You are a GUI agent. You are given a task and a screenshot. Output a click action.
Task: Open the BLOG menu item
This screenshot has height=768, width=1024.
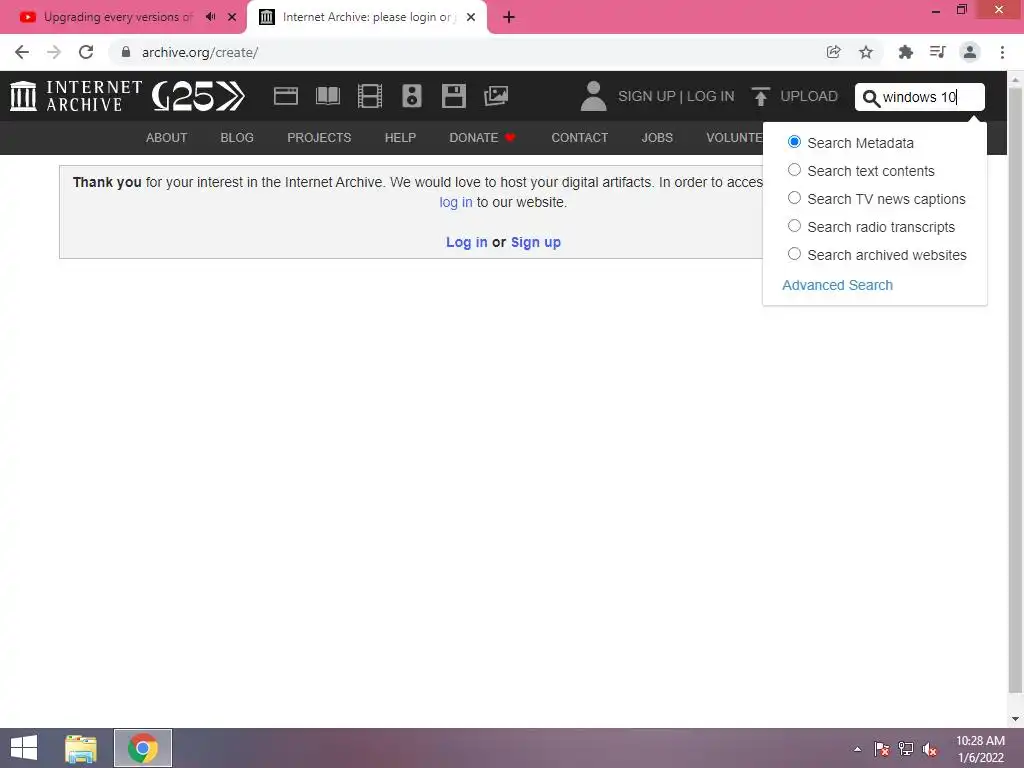click(x=237, y=138)
